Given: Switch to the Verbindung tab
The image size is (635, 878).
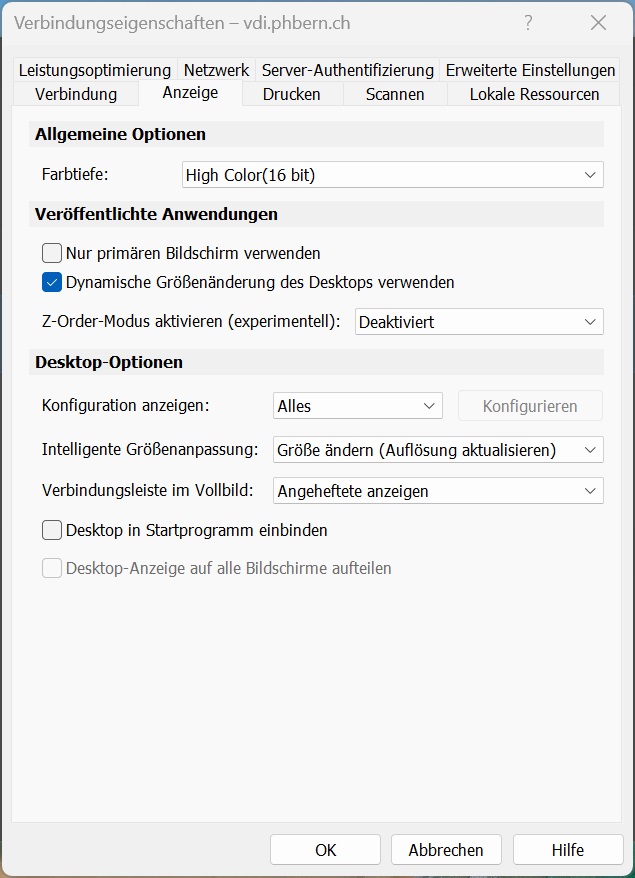Looking at the screenshot, I should tap(75, 93).
